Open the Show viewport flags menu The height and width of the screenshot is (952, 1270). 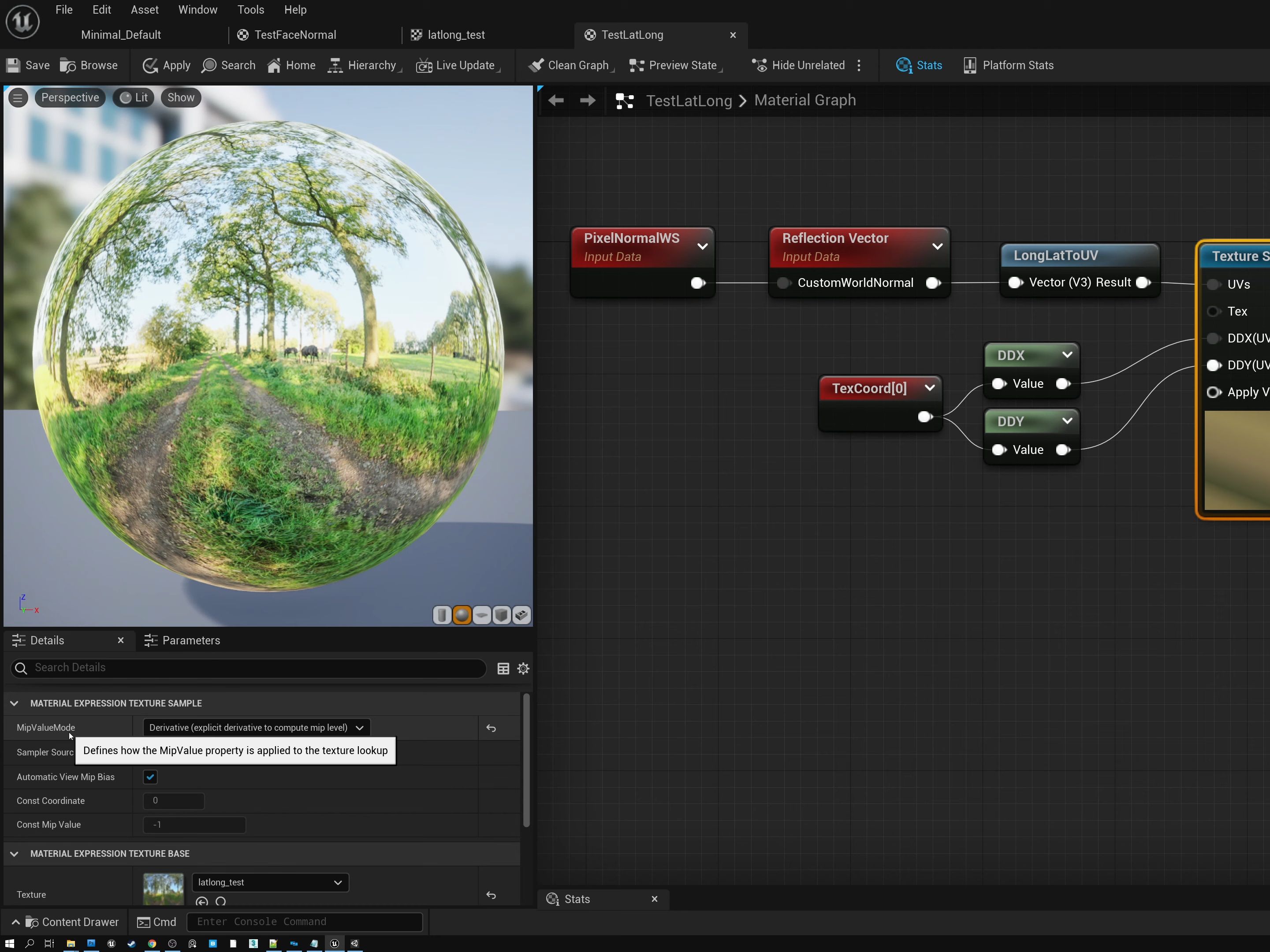click(181, 98)
